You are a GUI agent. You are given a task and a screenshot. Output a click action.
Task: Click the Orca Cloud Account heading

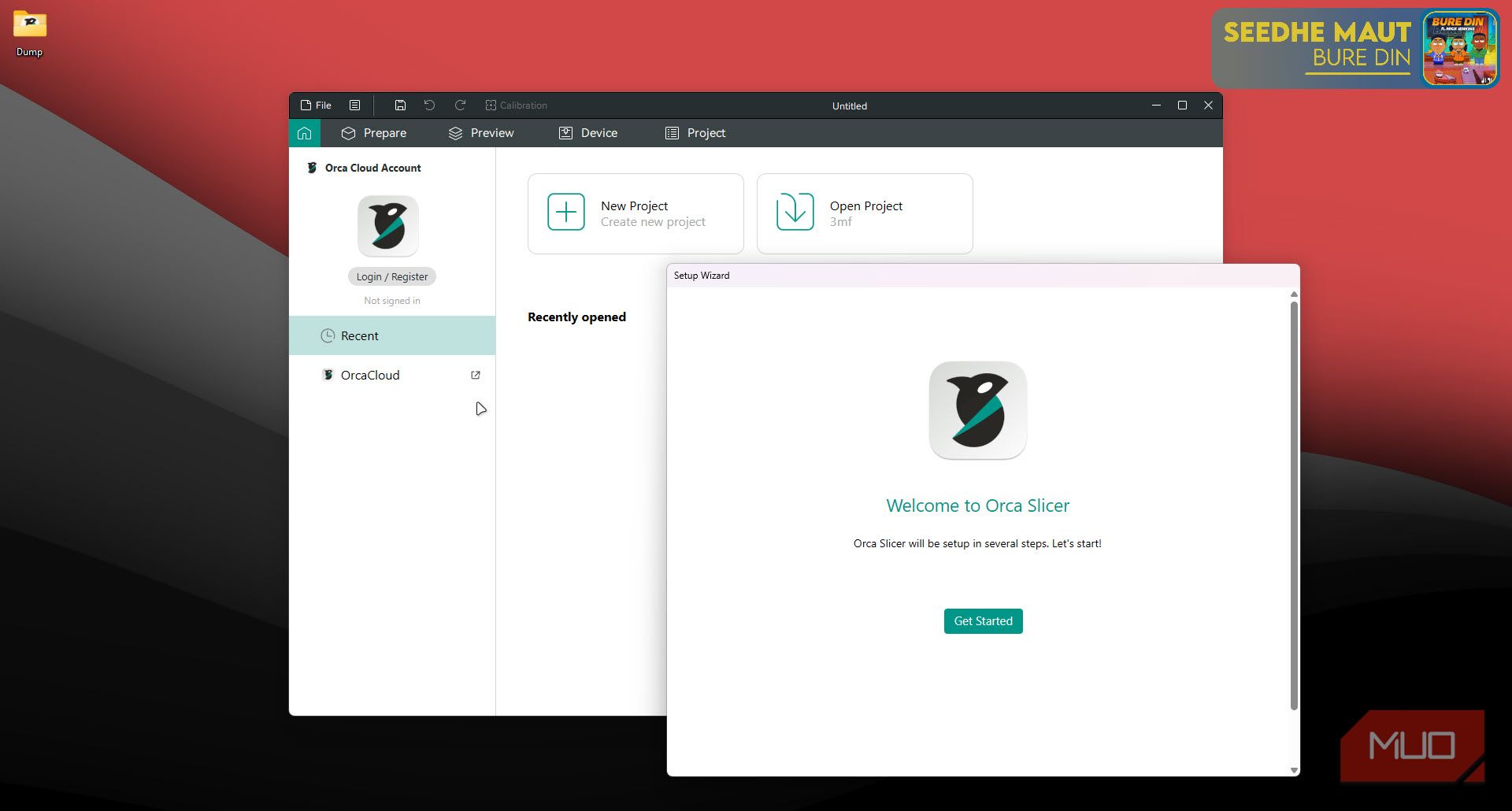click(x=372, y=168)
